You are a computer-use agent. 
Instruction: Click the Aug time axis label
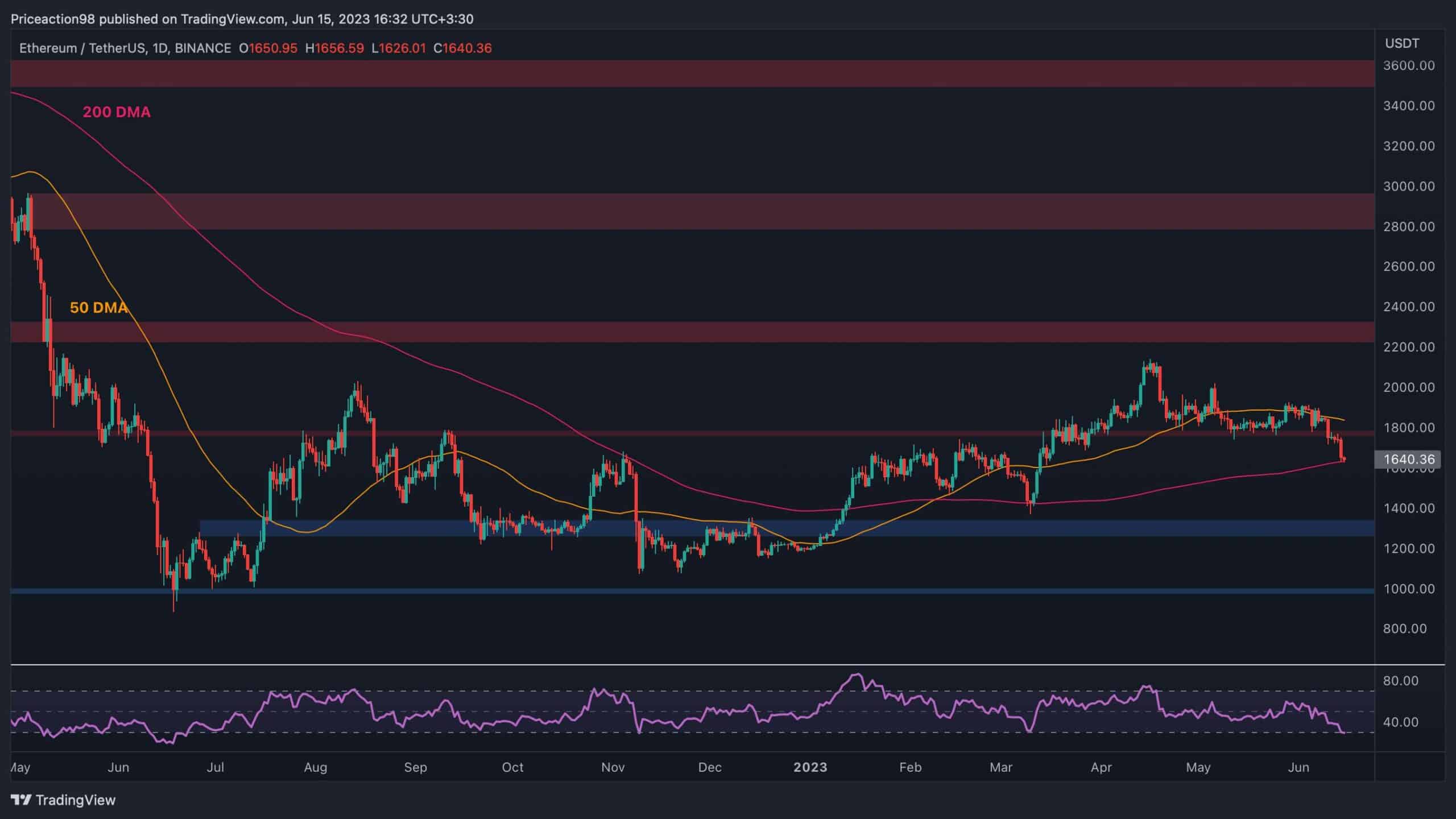[x=315, y=768]
